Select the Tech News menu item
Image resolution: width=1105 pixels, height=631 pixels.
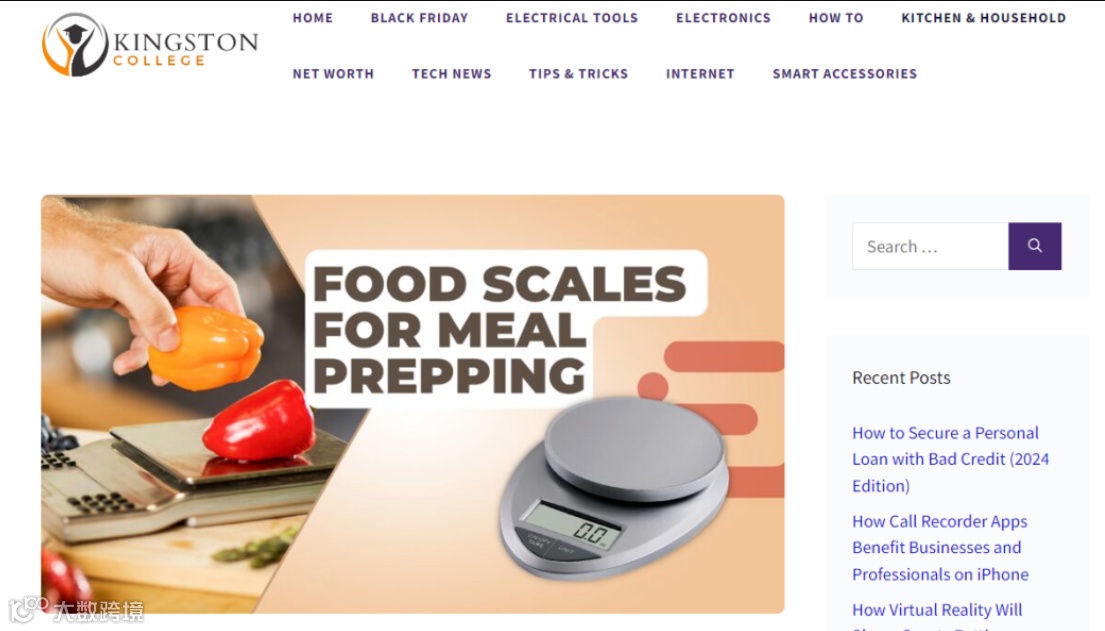452,73
